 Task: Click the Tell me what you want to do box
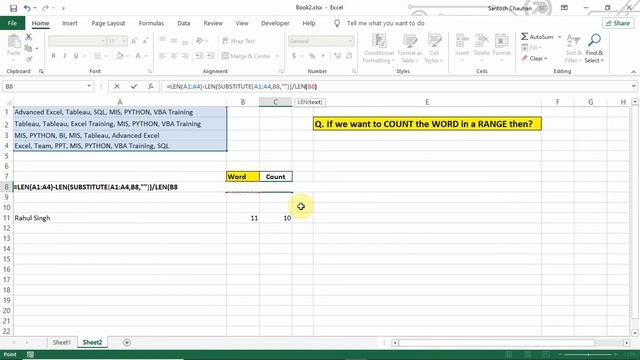click(385, 23)
